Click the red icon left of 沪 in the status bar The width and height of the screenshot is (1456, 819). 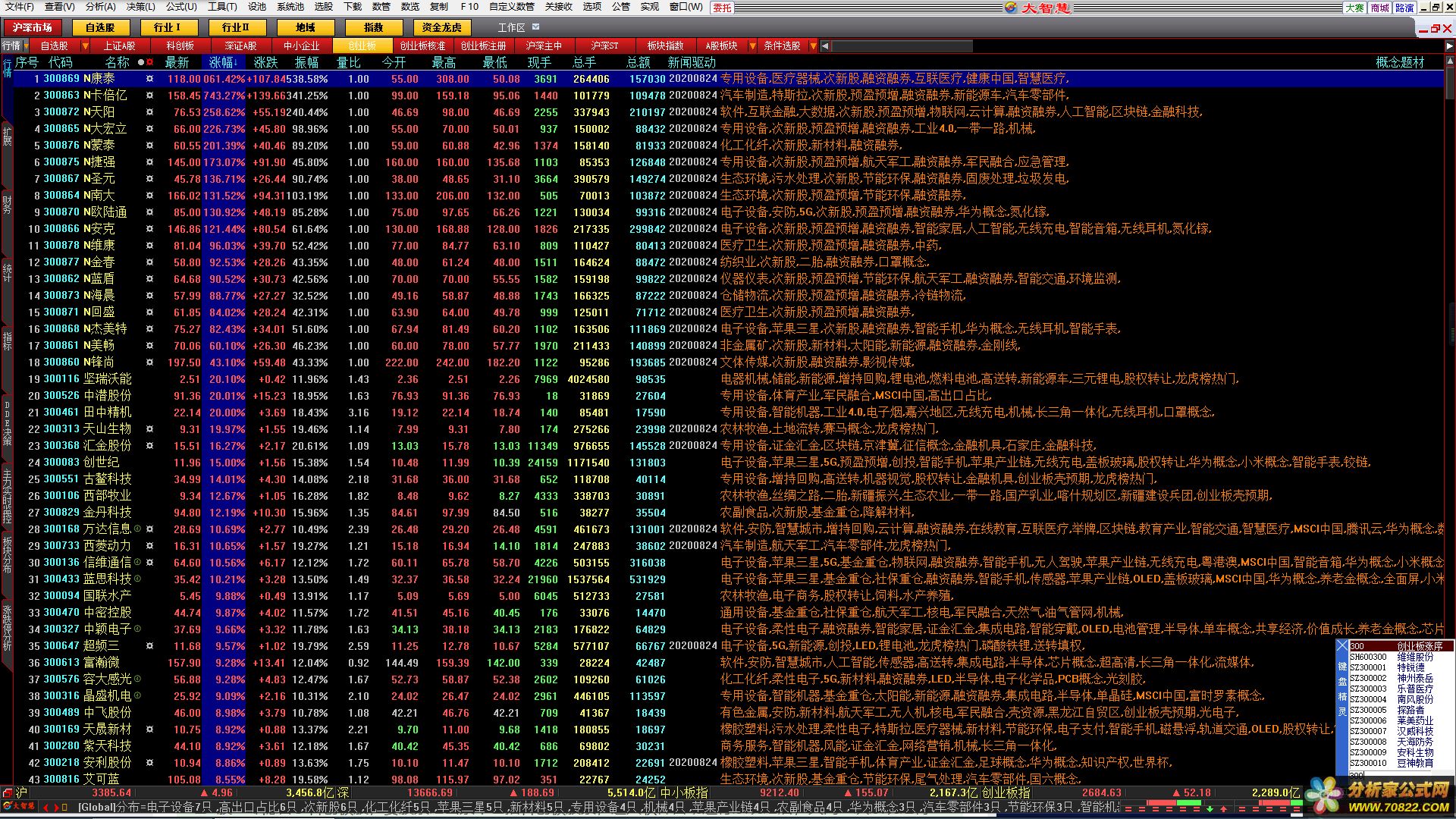[x=7, y=792]
